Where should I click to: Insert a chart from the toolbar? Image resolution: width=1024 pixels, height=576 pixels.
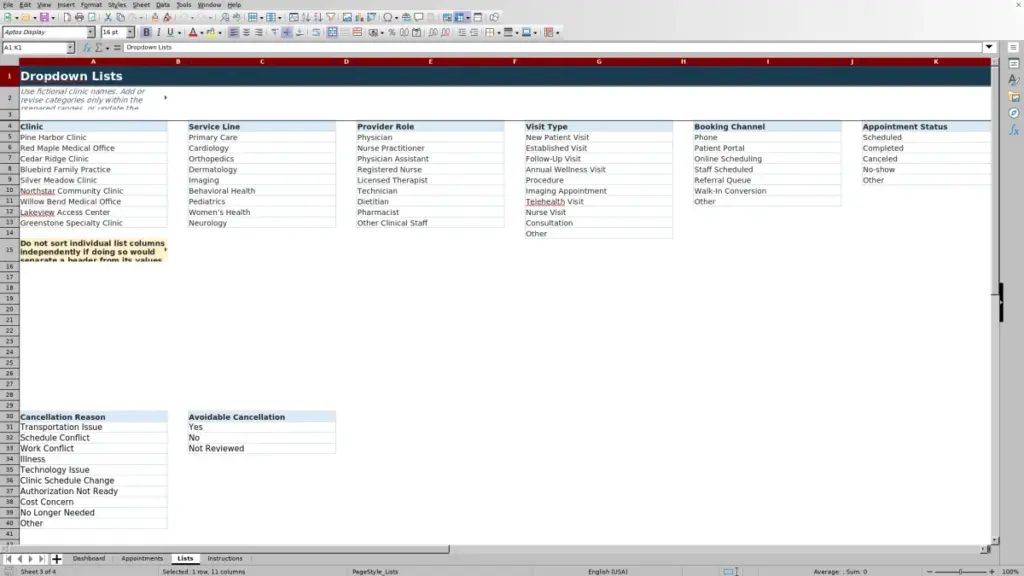tap(359, 18)
